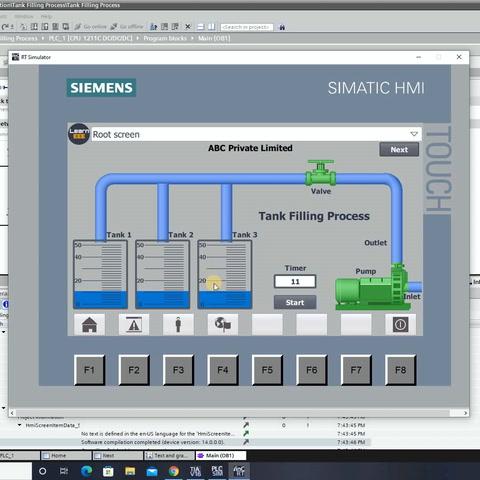Click the X cross toolbar icon

pyautogui.click(x=188, y=27)
